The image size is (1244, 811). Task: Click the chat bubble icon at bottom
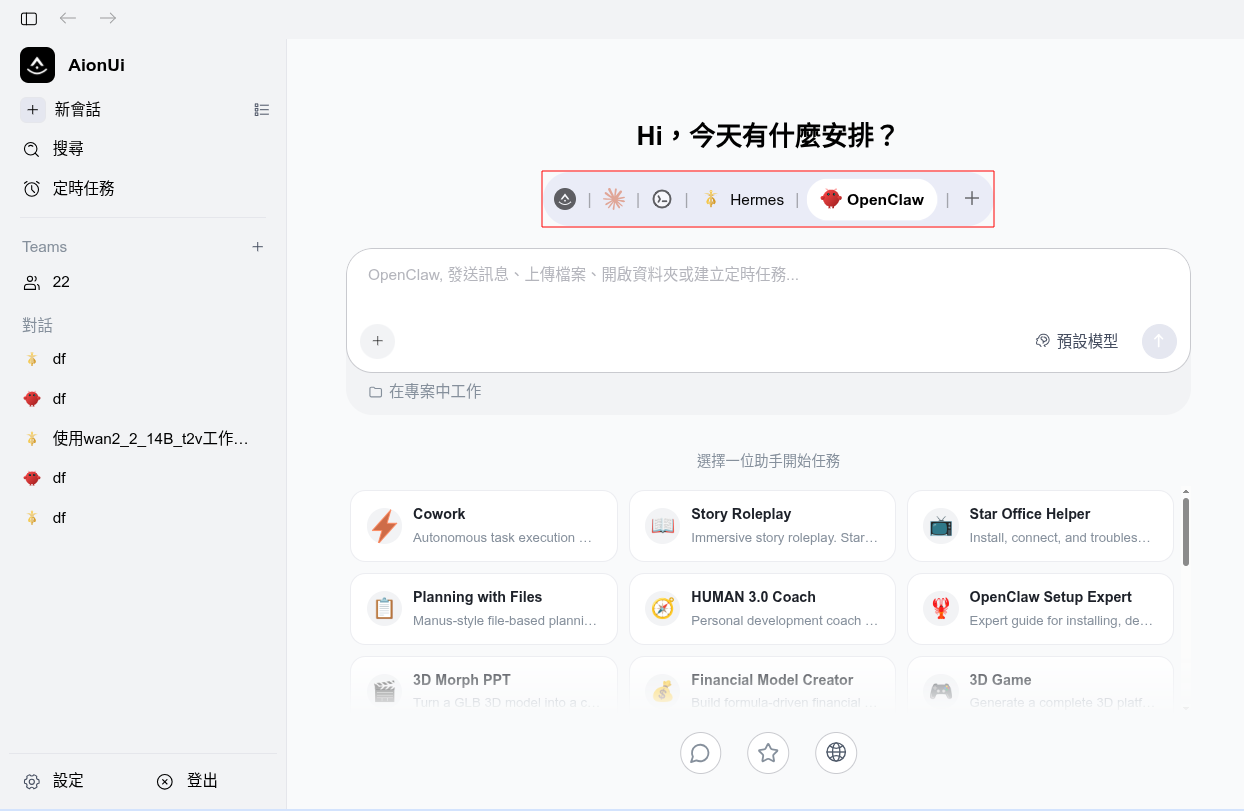[700, 753]
